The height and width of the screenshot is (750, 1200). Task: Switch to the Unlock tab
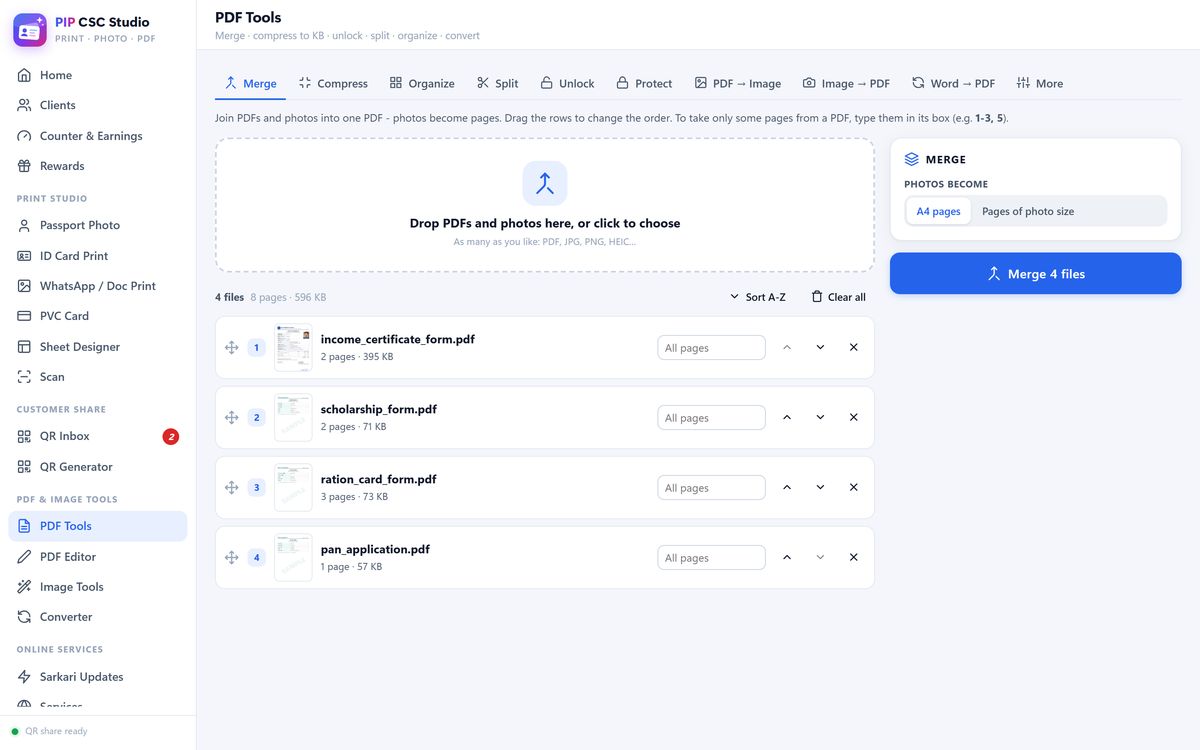point(567,83)
